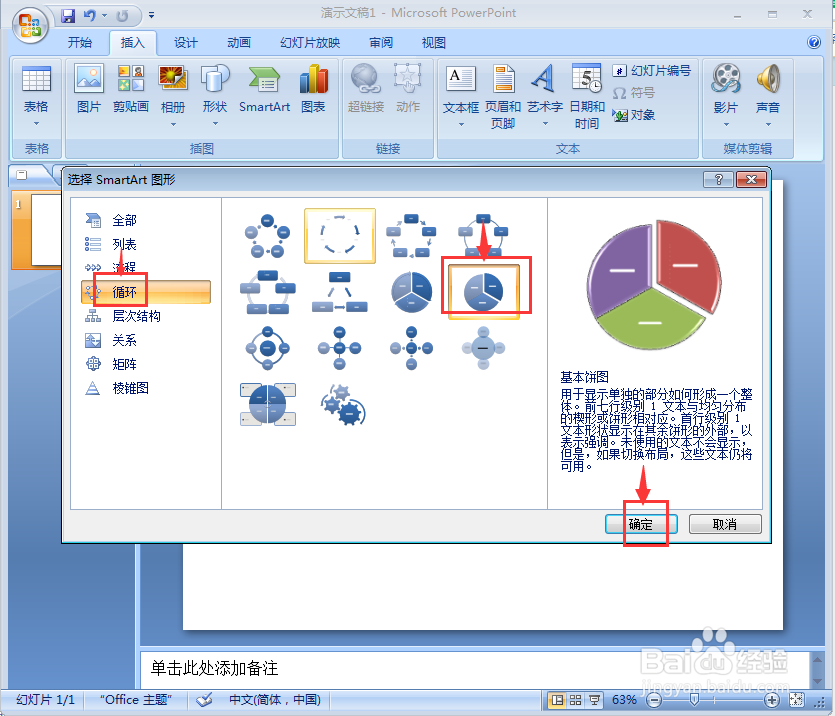Start slide show from status bar
Viewport: 835px width, 716px height.
point(594,699)
